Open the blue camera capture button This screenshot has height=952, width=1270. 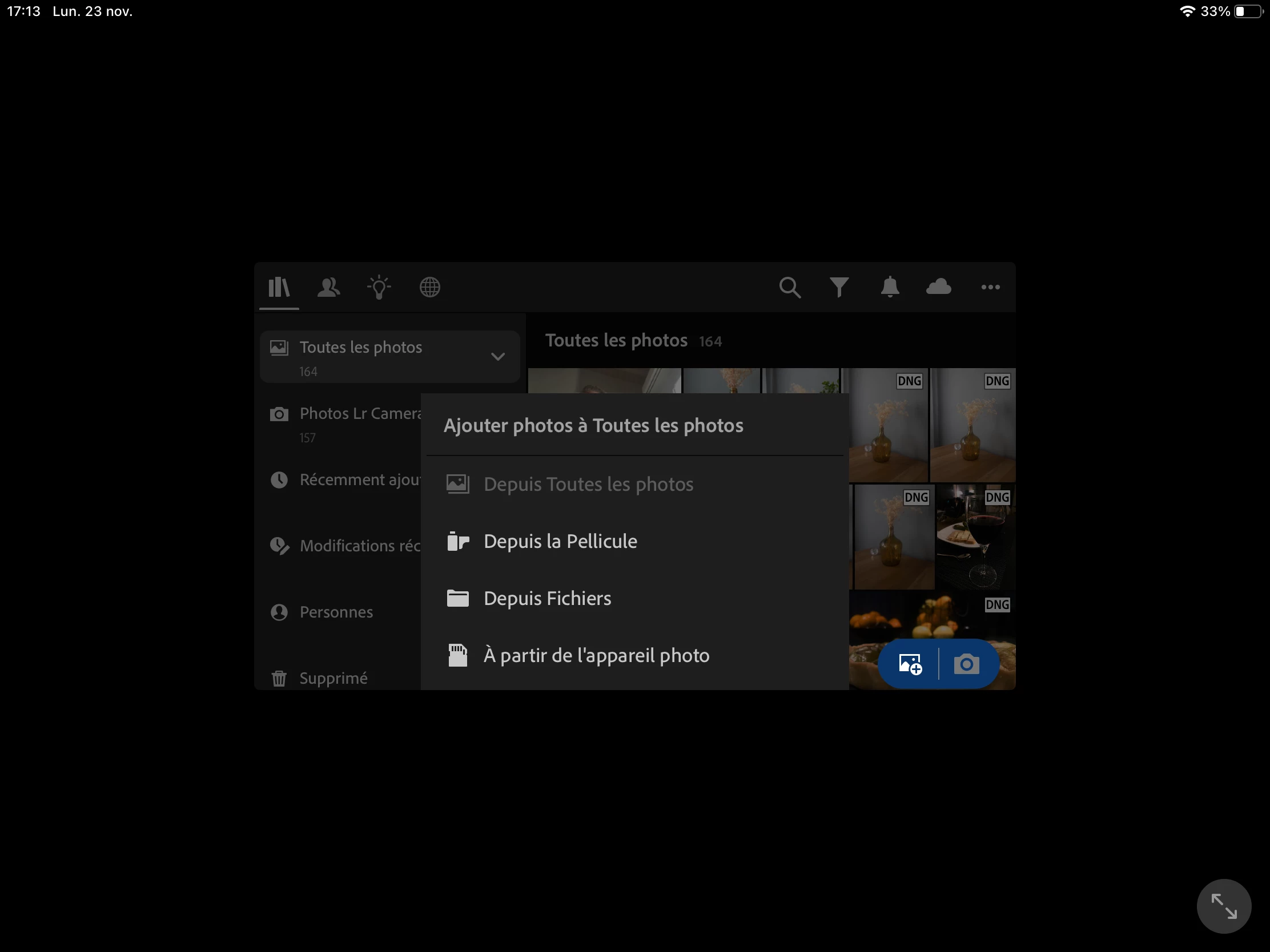point(966,664)
